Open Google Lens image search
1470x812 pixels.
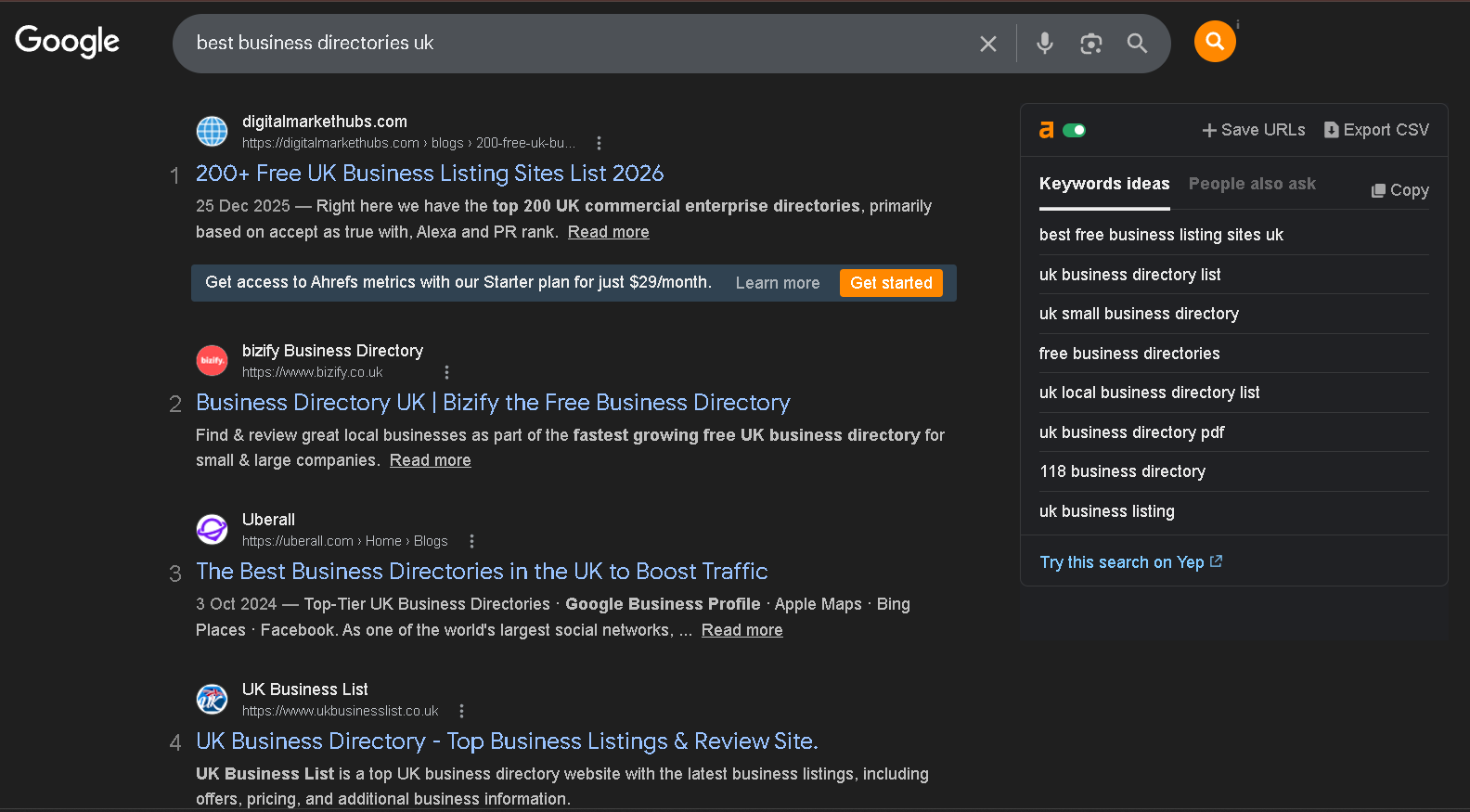[x=1091, y=44]
